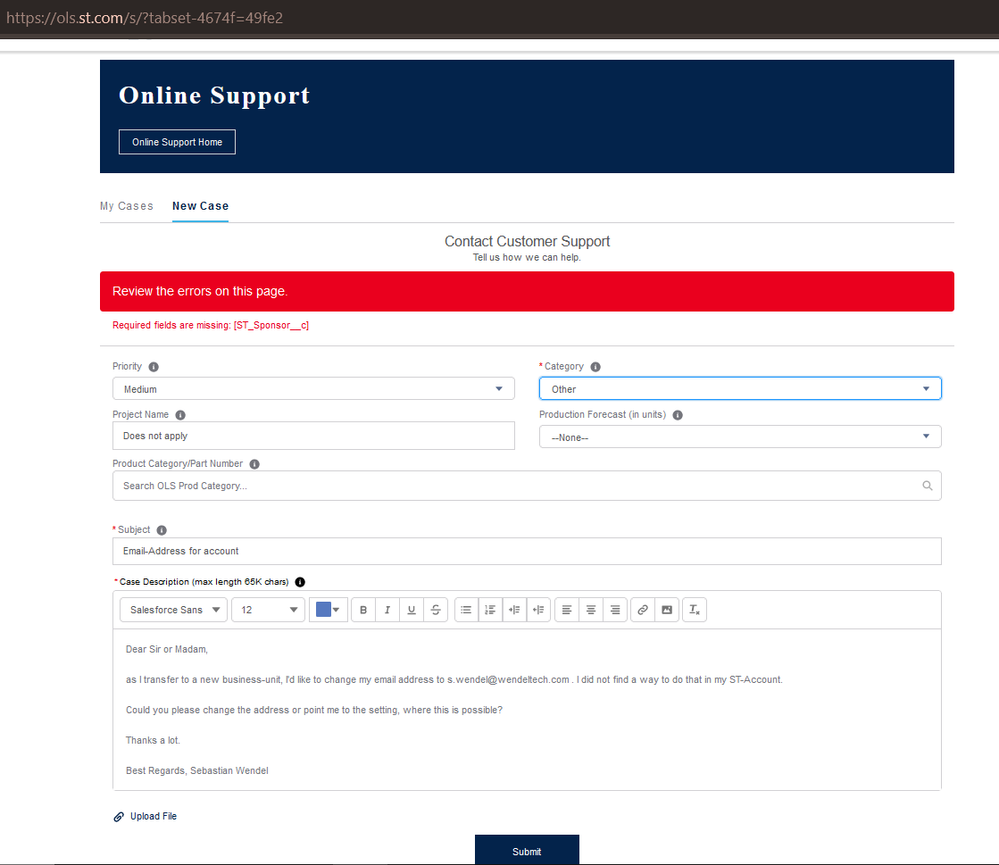This screenshot has height=865, width=999.
Task: Click the 'Review the errors on this page' banner
Action: tap(527, 292)
